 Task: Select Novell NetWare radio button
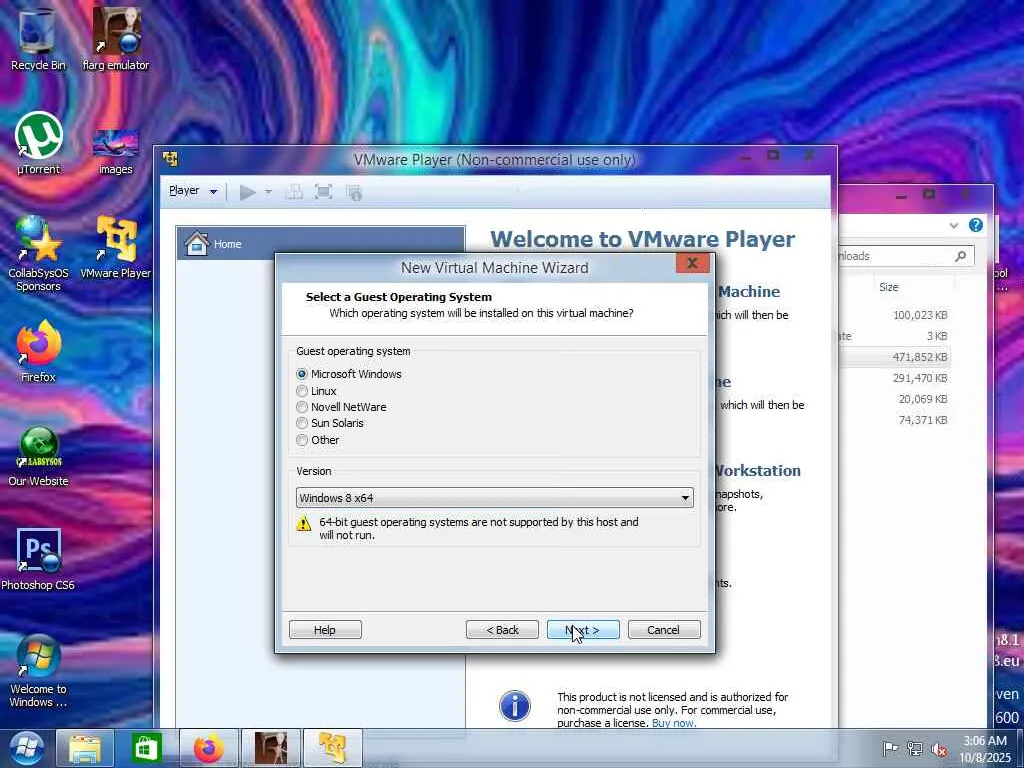point(302,407)
